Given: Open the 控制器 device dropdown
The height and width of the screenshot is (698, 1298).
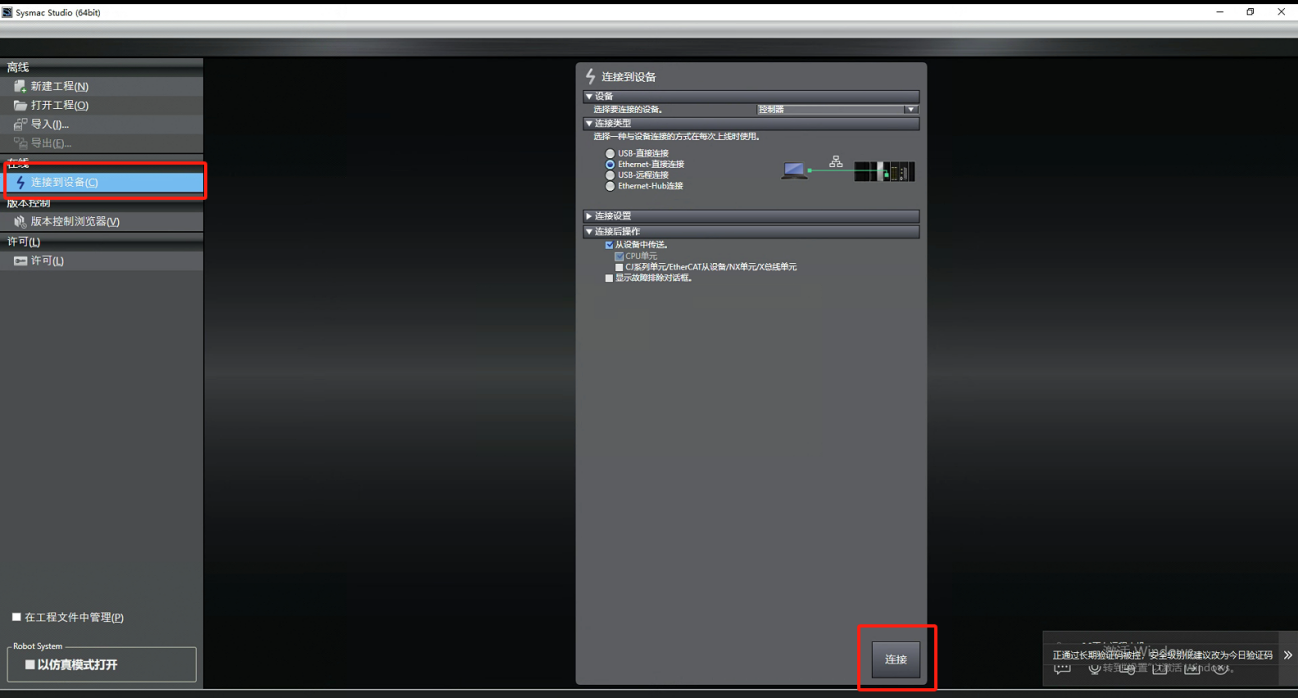Looking at the screenshot, I should click(x=910, y=109).
